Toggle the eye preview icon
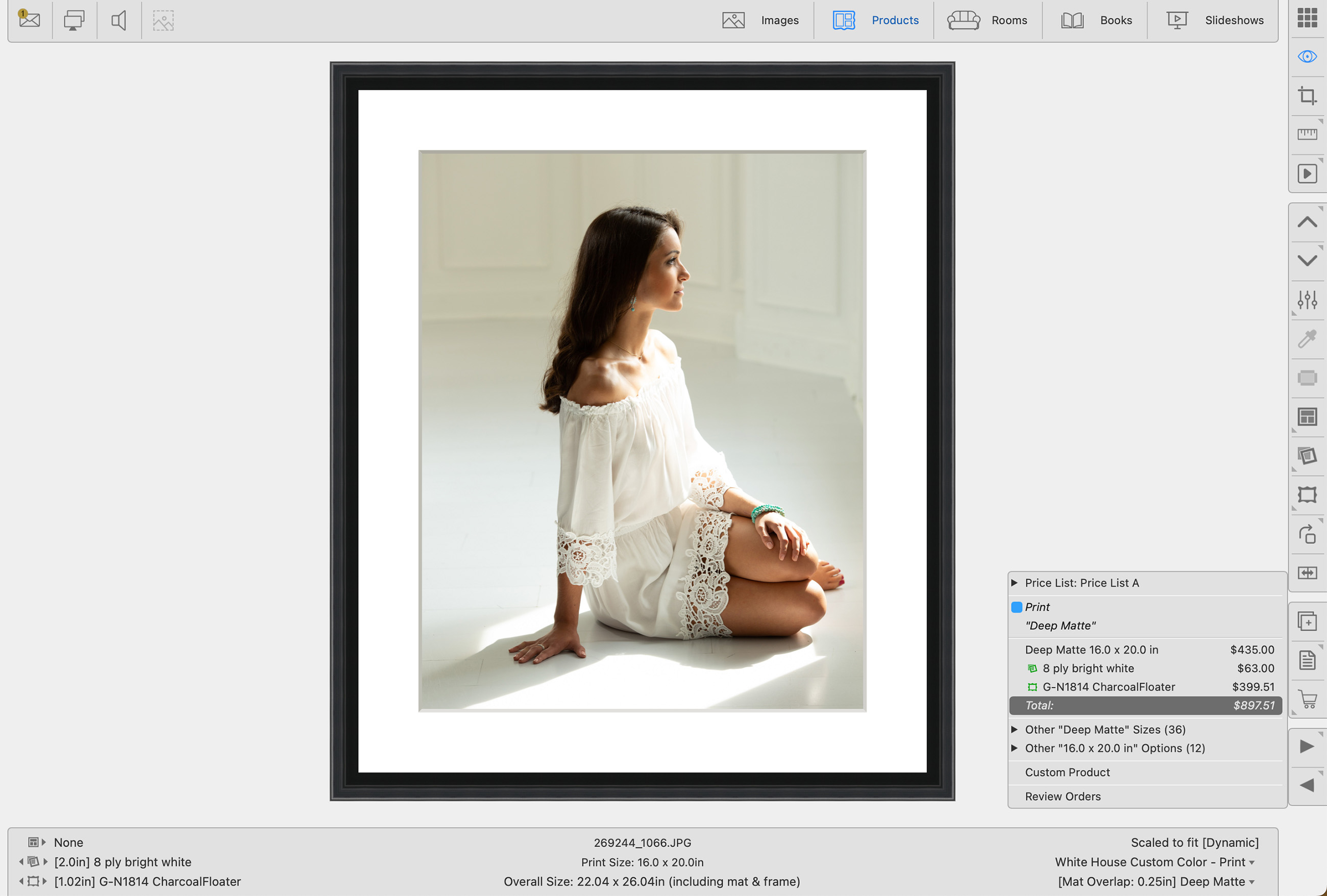Screen dimensions: 1327x896 [1307, 57]
